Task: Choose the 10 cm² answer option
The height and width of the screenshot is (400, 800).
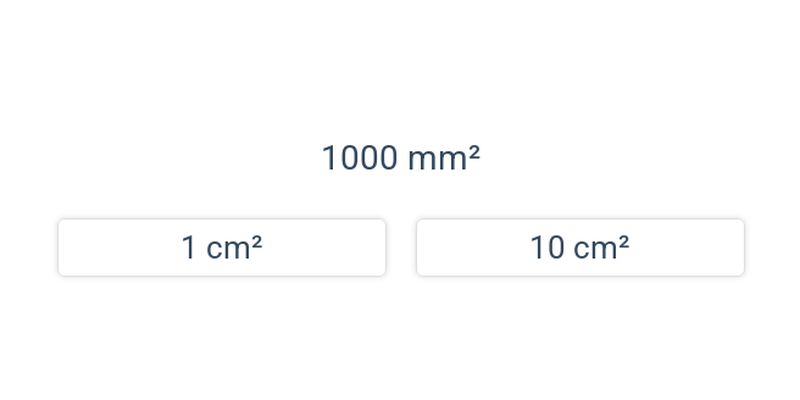Action: (580, 247)
